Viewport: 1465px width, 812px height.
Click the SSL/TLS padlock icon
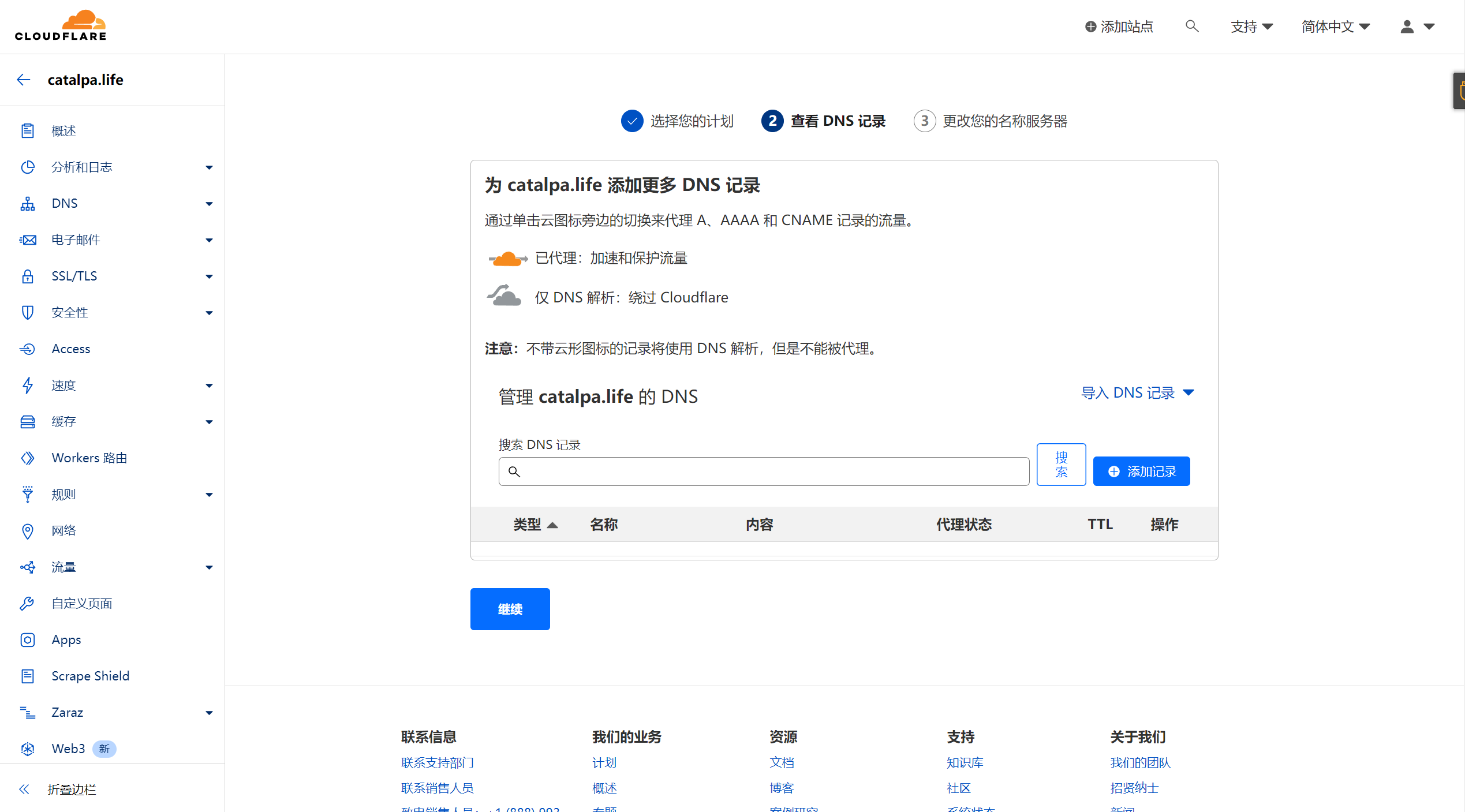tap(27, 276)
